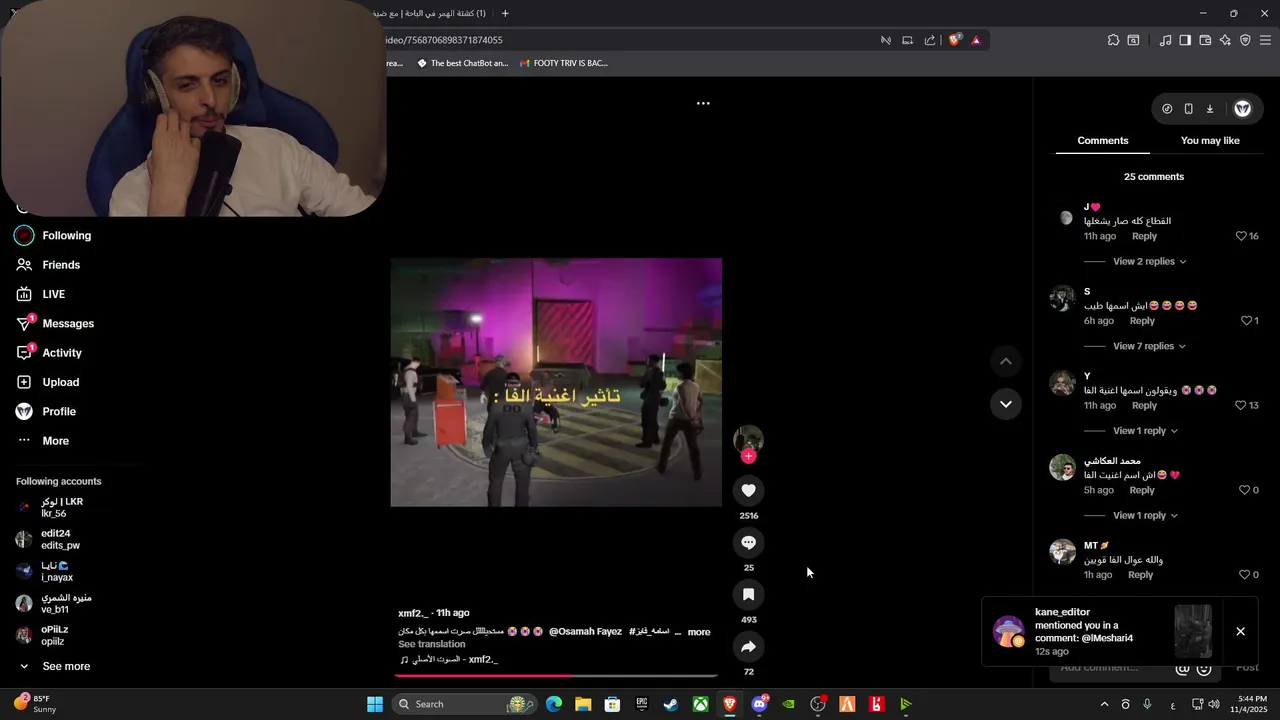Open video options three-dot menu
This screenshot has width=1280, height=720.
(x=703, y=103)
